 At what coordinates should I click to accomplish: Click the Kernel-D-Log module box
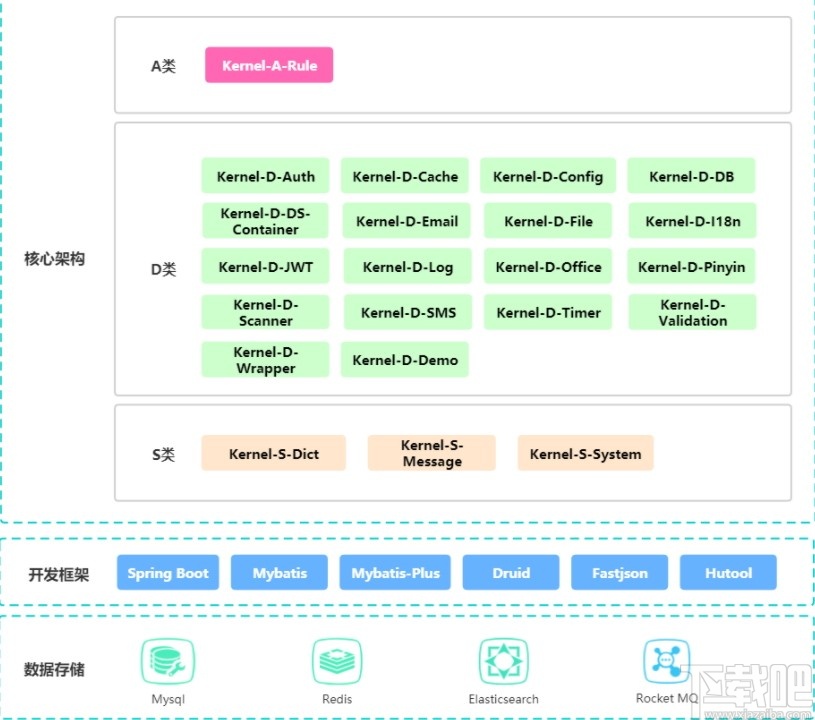pyautogui.click(x=408, y=266)
